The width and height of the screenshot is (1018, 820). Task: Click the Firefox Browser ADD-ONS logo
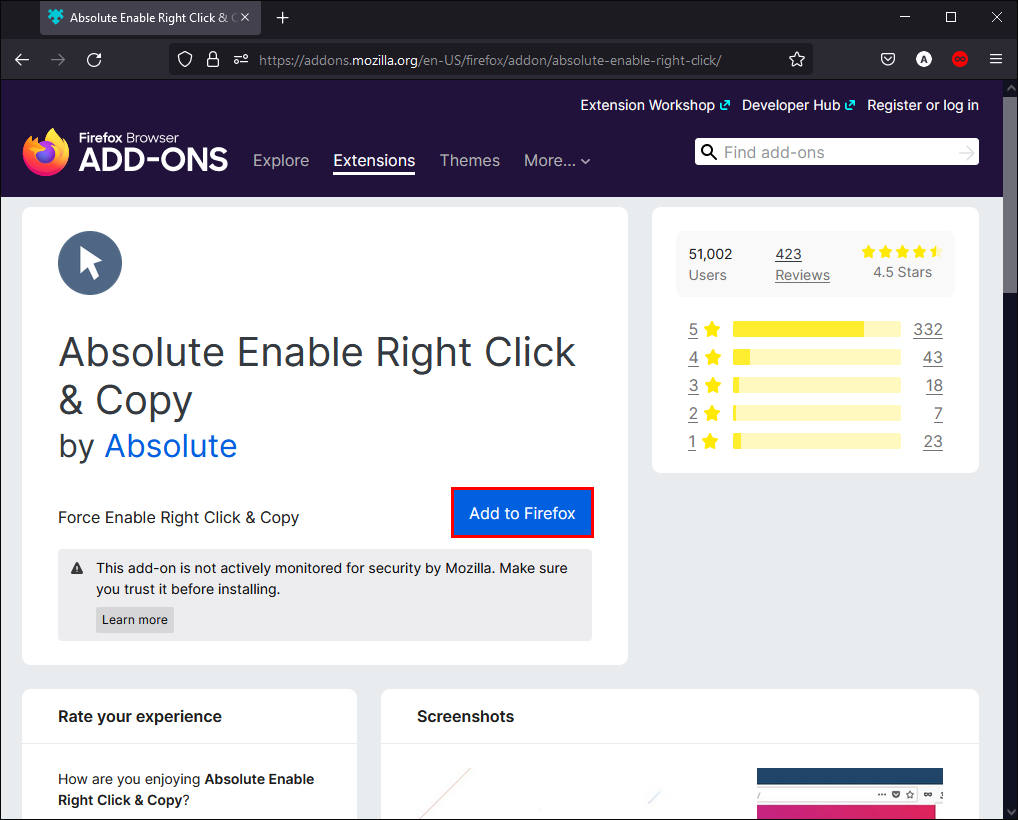[125, 153]
